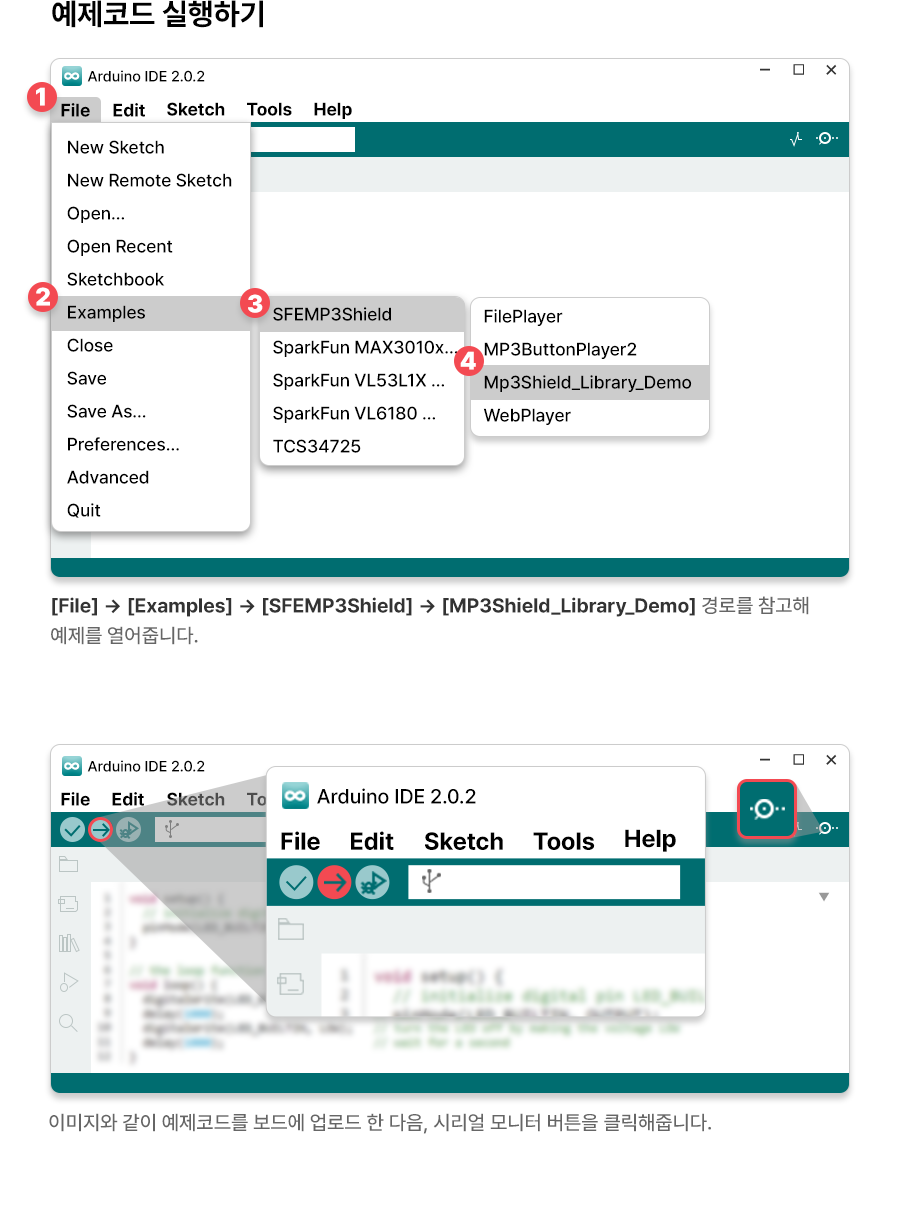Choose Preferences... in the File menu
The image size is (900, 1231).
(x=123, y=445)
